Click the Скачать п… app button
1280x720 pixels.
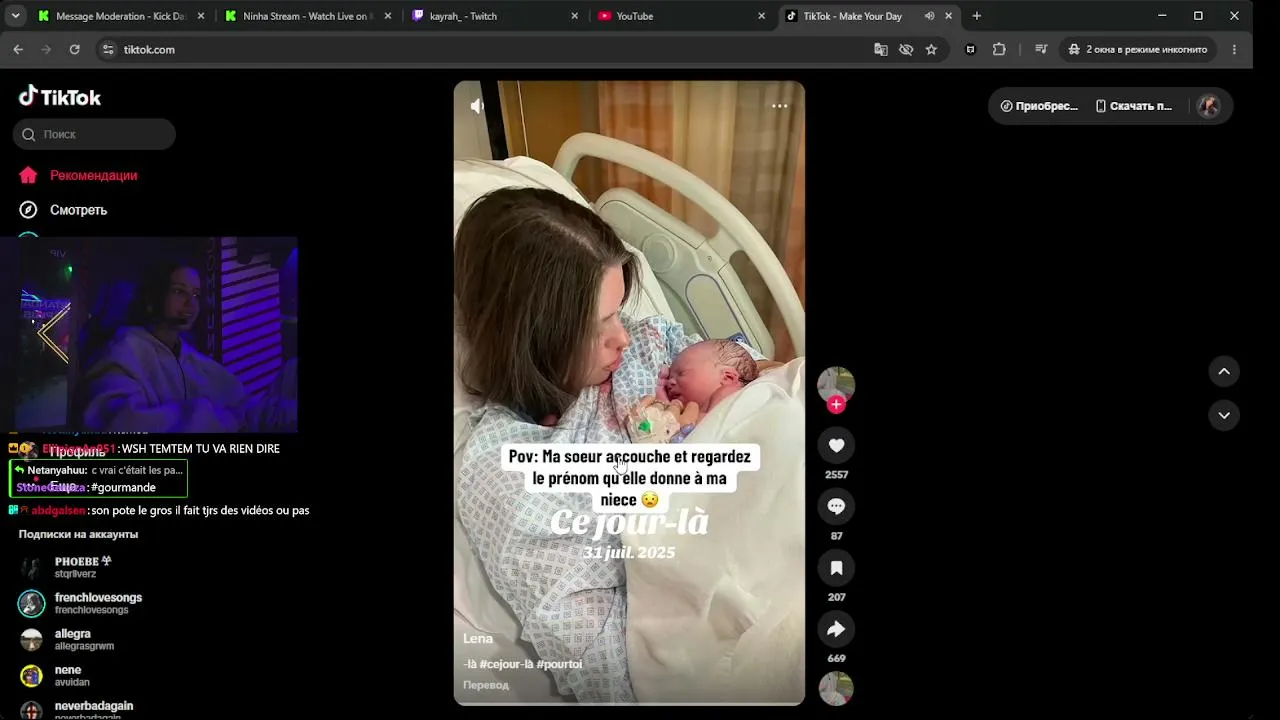pyautogui.click(x=1134, y=106)
